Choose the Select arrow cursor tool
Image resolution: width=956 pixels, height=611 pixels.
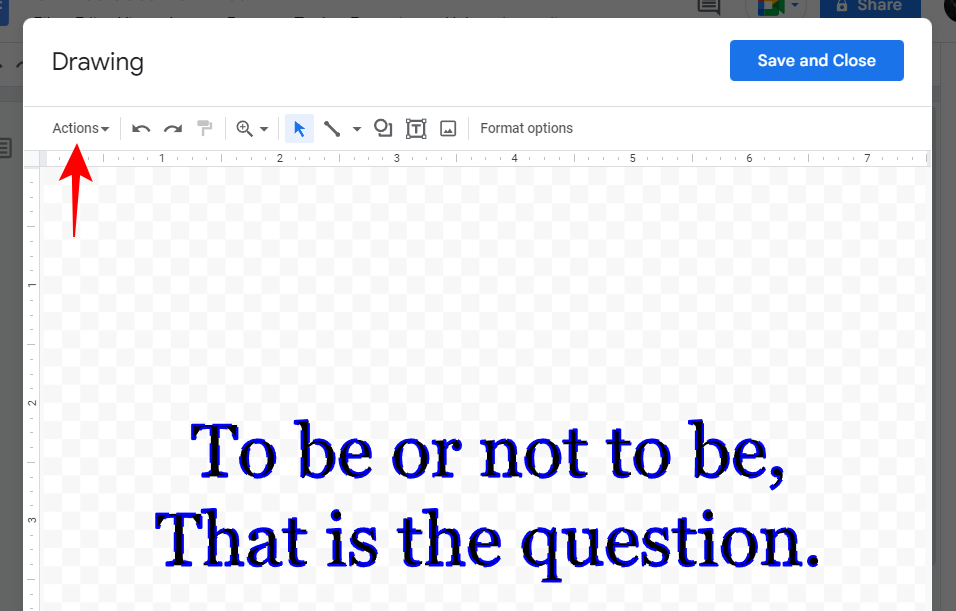pyautogui.click(x=299, y=128)
